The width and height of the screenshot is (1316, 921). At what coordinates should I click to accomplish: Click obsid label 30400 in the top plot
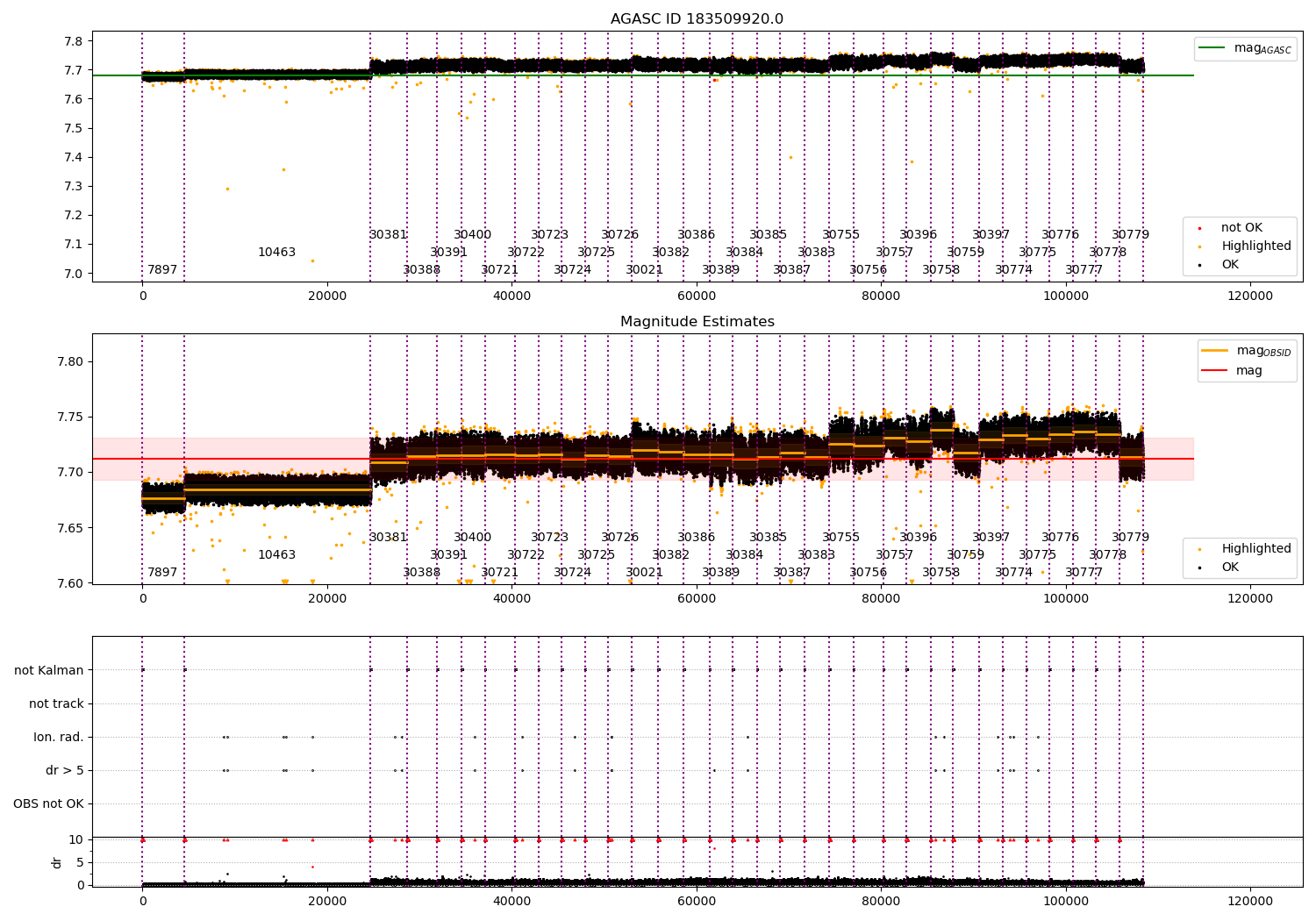[473, 235]
